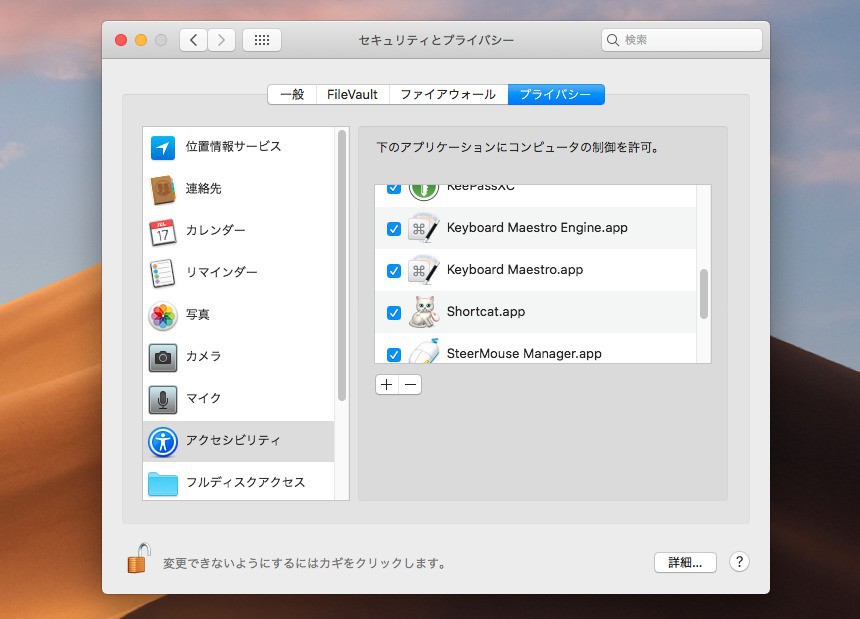Click the app list vertical scrollbar
The height and width of the screenshot is (619, 860).
[704, 294]
